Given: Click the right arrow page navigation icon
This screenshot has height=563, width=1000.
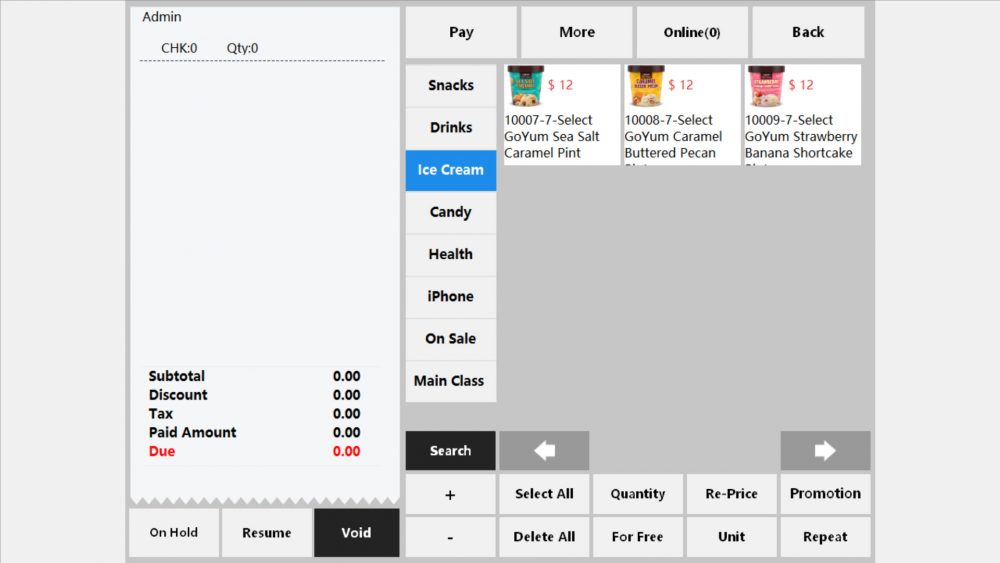Looking at the screenshot, I should (825, 451).
